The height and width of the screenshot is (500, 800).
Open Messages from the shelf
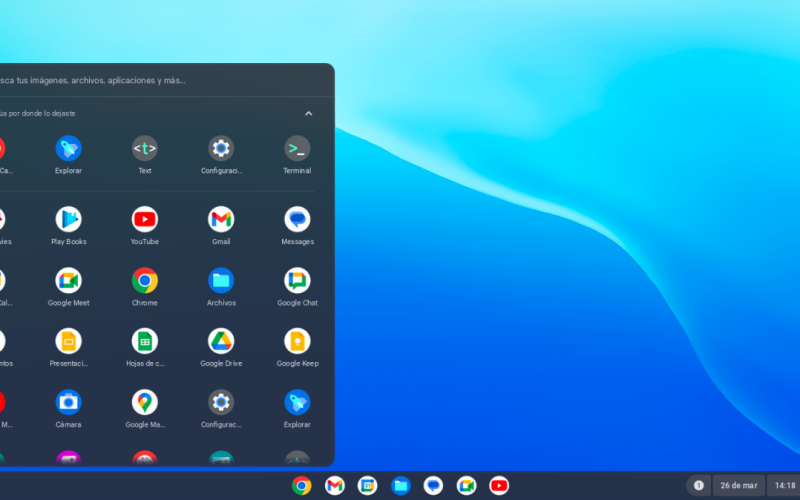(433, 486)
